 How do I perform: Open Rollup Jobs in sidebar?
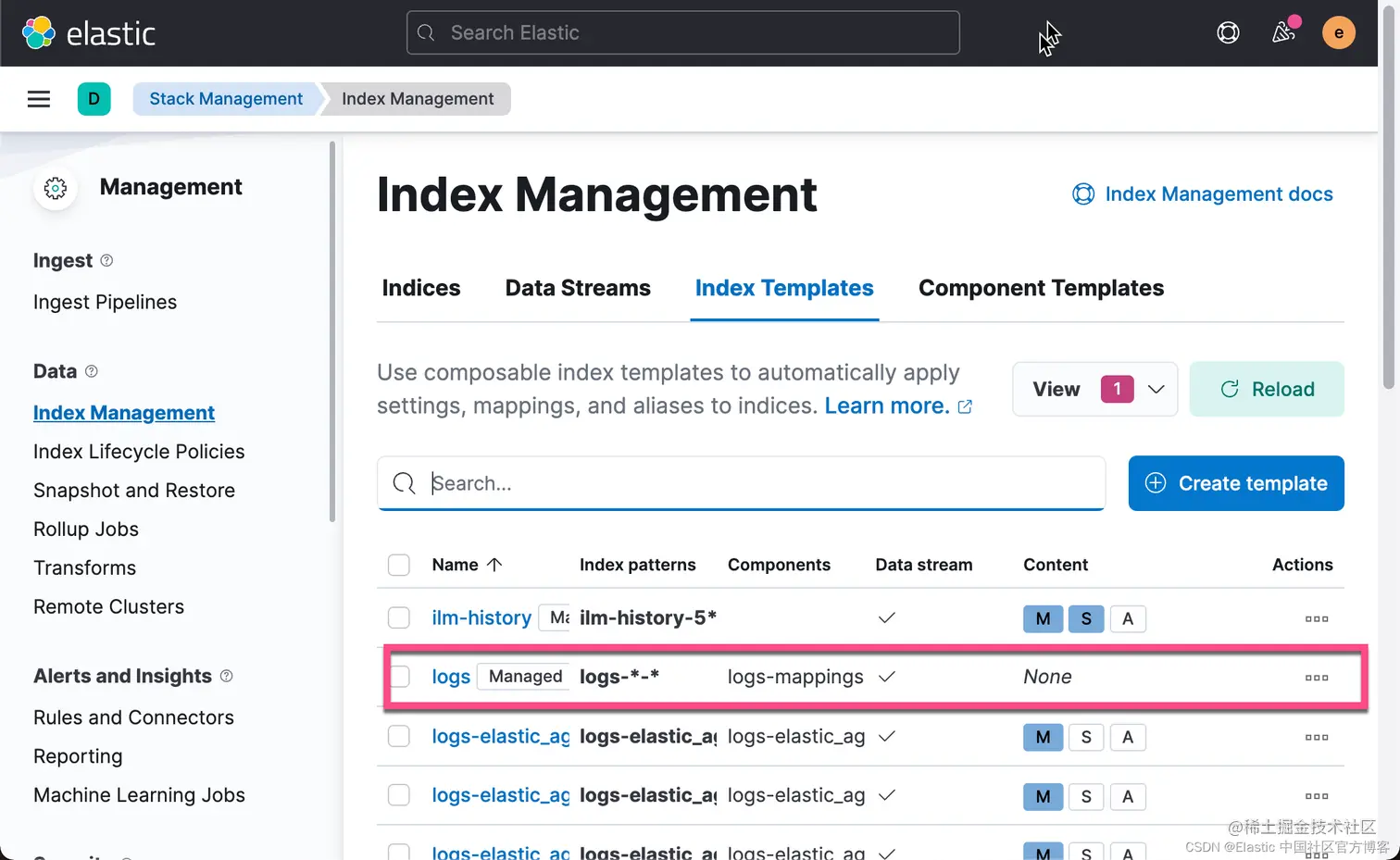(86, 530)
